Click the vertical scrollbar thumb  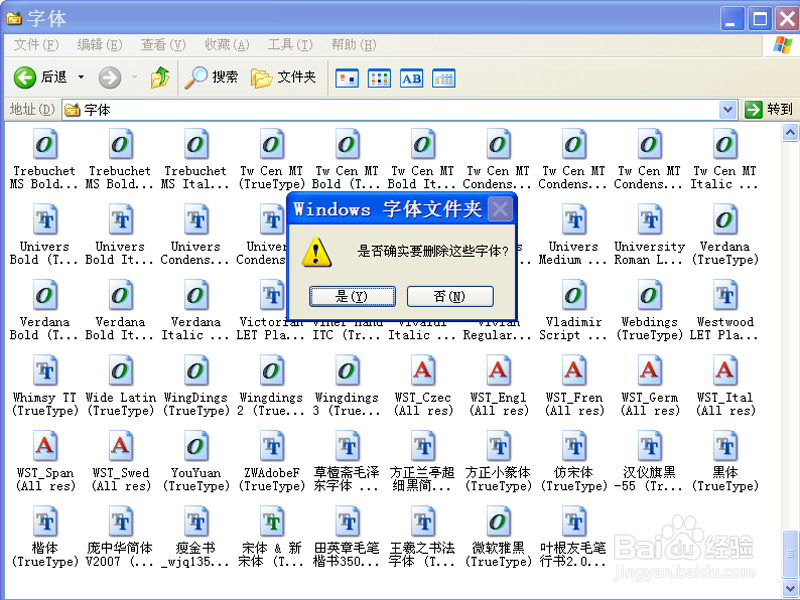coord(790,555)
